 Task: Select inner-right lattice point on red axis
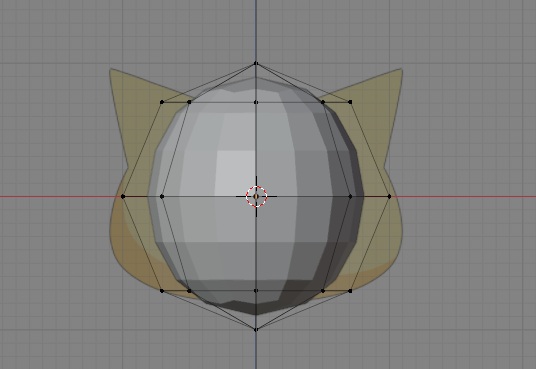click(x=350, y=196)
